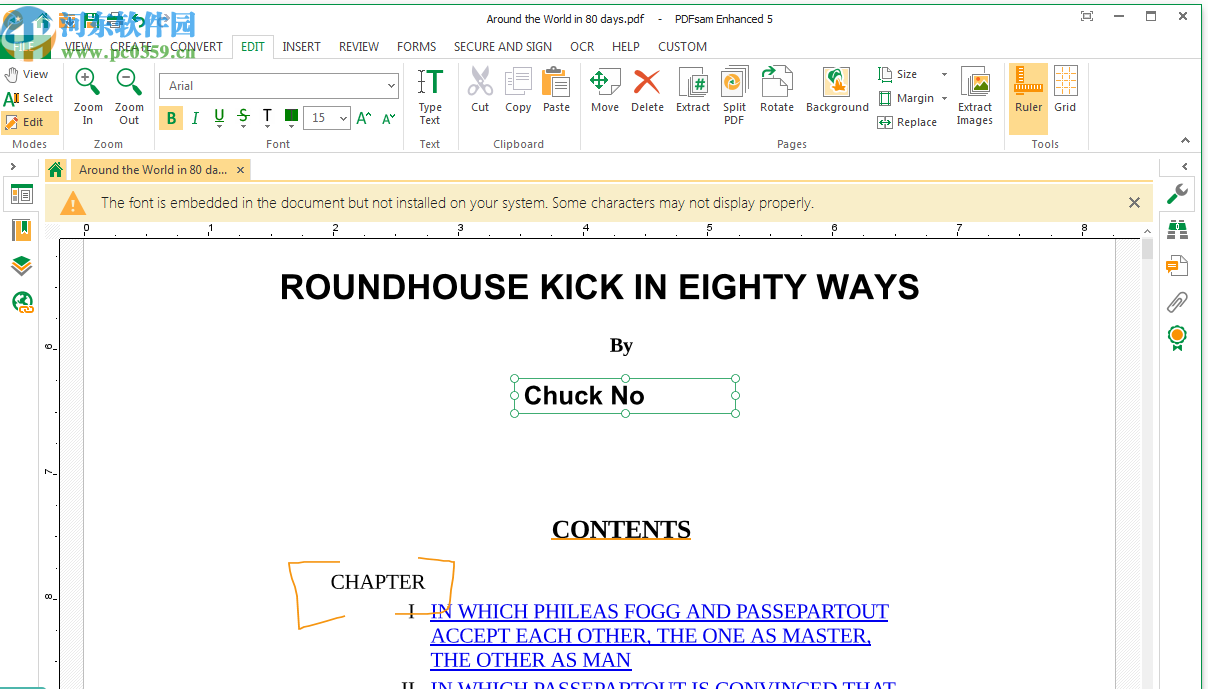This screenshot has width=1208, height=689.
Task: Click the Copy icon in Clipboard group
Action: [x=518, y=82]
